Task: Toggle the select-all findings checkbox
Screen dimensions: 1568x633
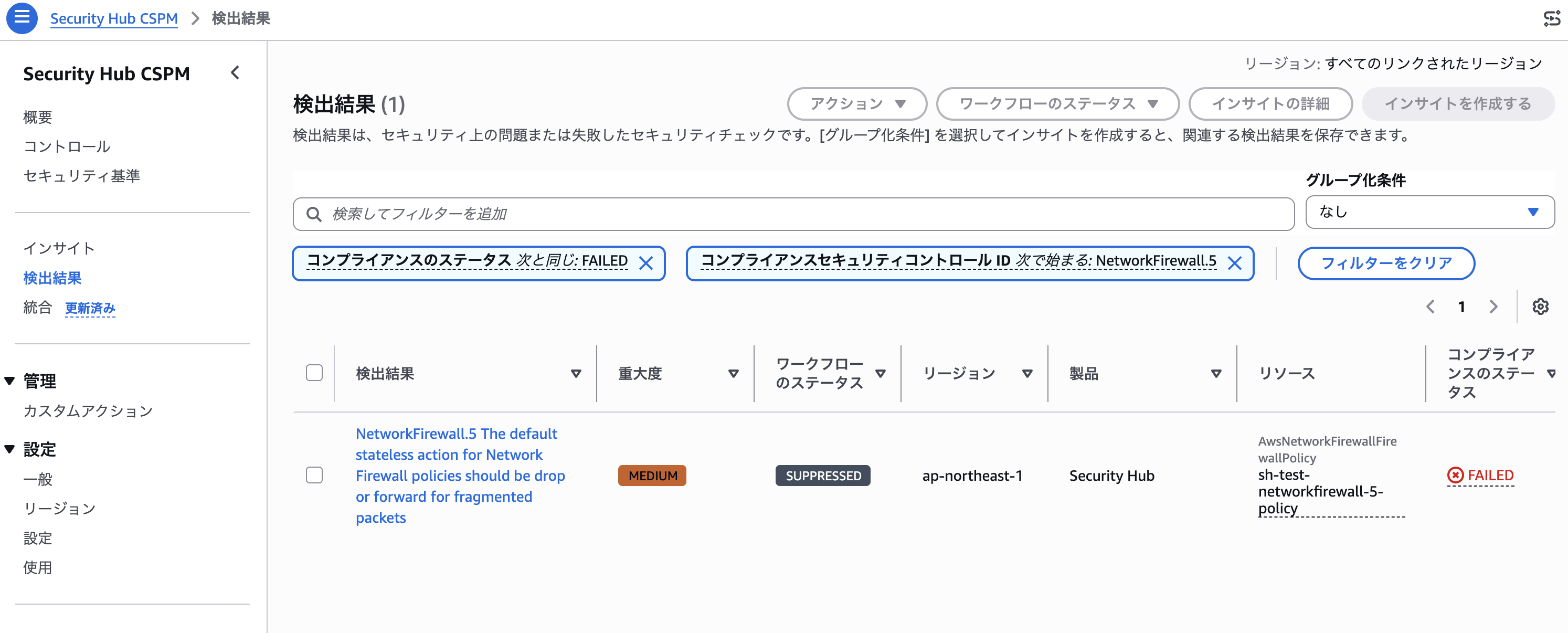Action: pos(314,373)
